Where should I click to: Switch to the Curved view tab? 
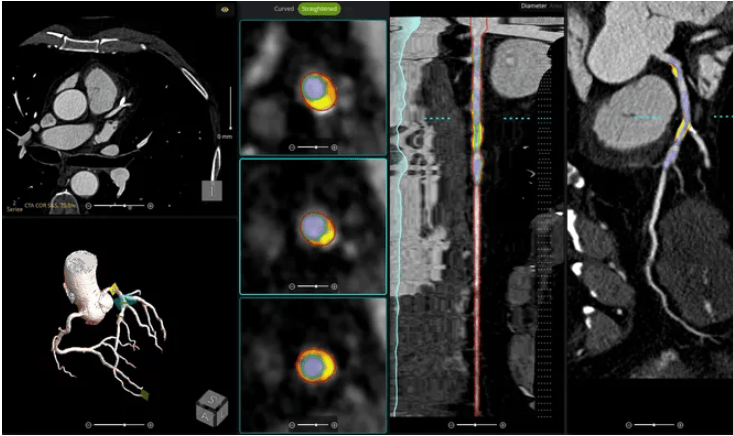tap(285, 9)
